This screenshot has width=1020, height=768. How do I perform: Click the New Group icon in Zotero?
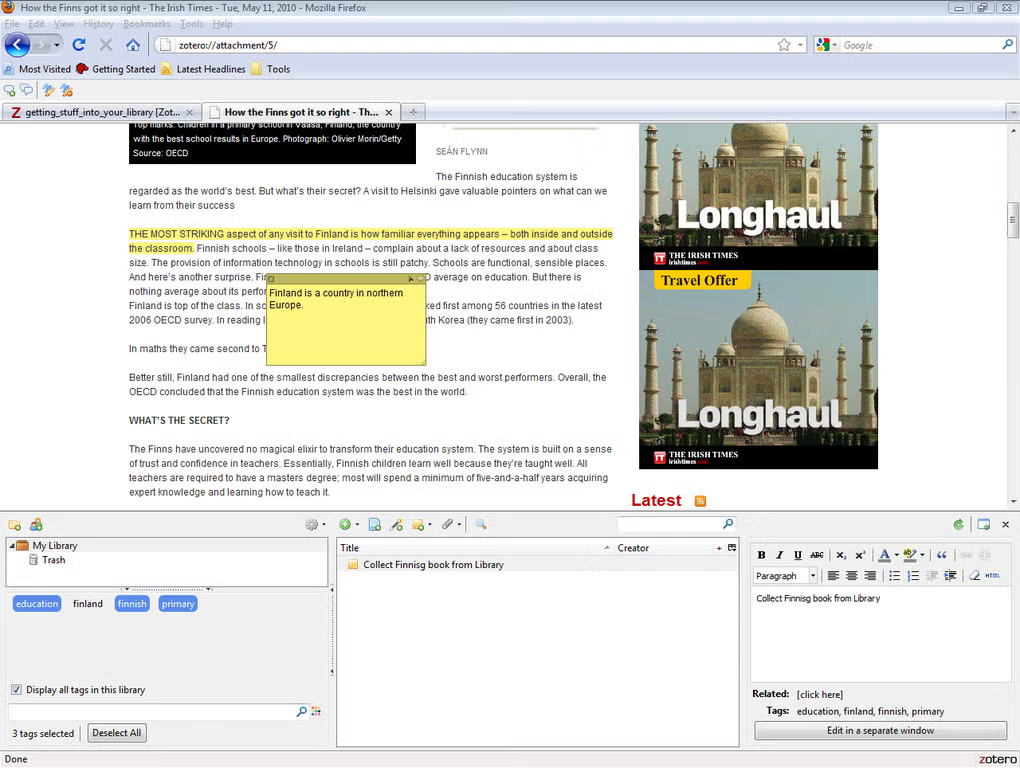tap(36, 525)
